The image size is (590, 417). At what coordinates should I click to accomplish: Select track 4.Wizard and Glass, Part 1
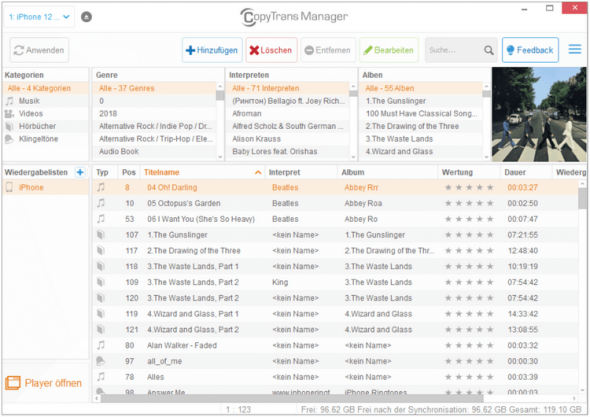tap(335, 314)
